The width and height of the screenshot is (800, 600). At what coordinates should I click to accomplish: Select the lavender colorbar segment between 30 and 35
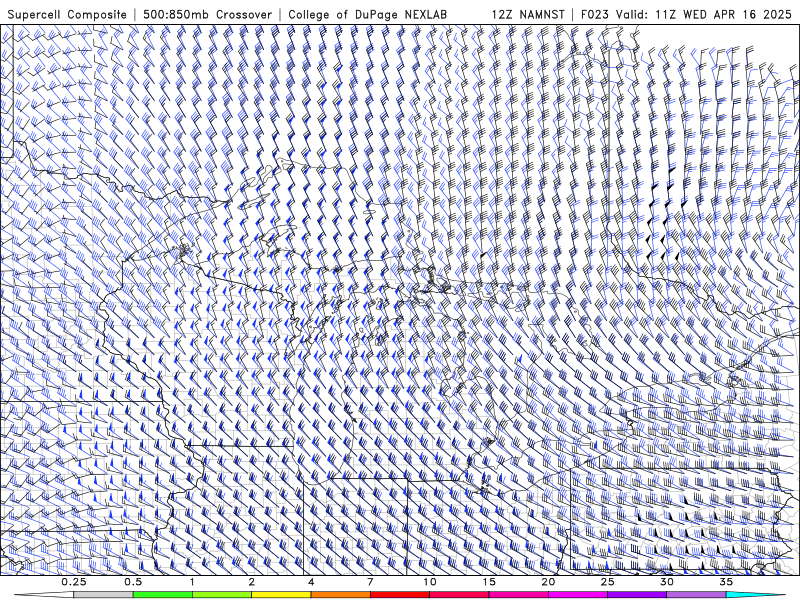click(696, 595)
